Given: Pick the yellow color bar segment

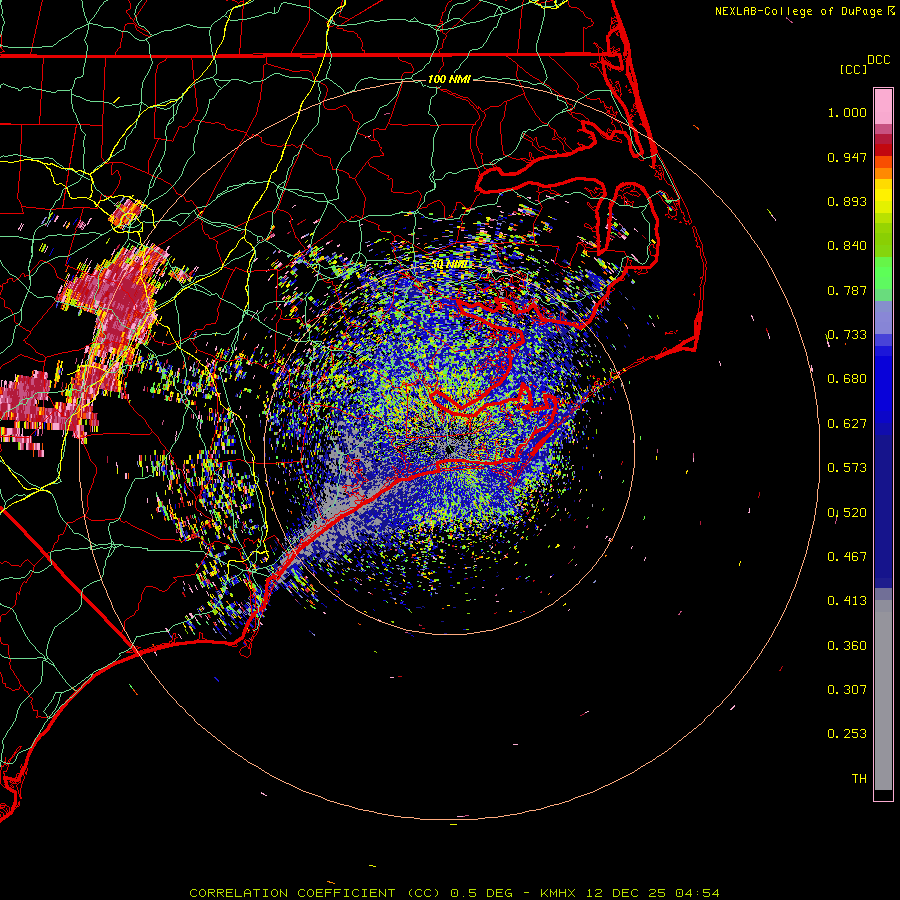Looking at the screenshot, I should tap(883, 196).
